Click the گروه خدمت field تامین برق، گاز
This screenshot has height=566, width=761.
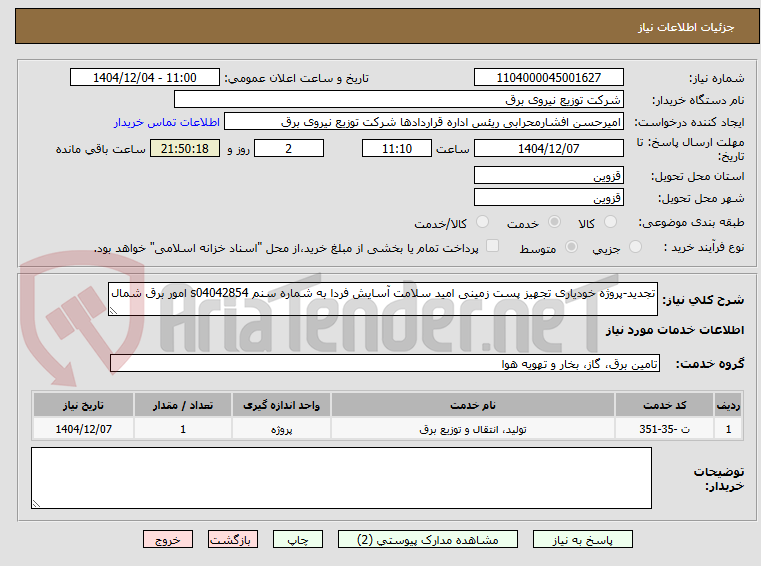coord(384,363)
